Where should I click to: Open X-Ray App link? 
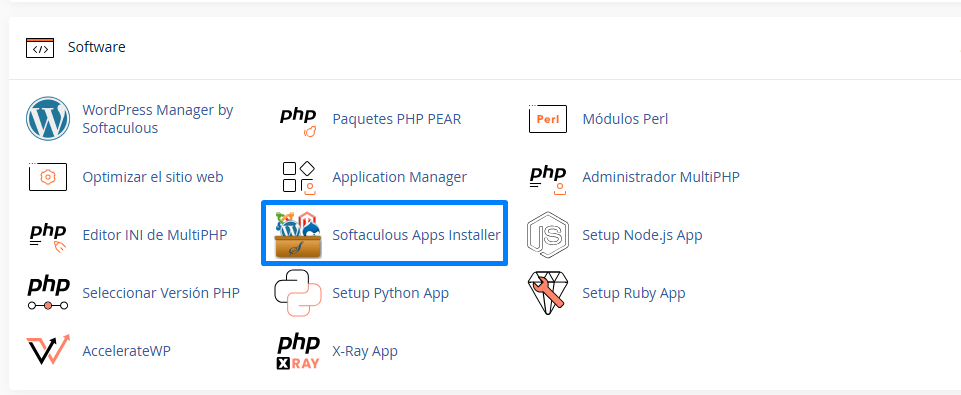pyautogui.click(x=365, y=351)
